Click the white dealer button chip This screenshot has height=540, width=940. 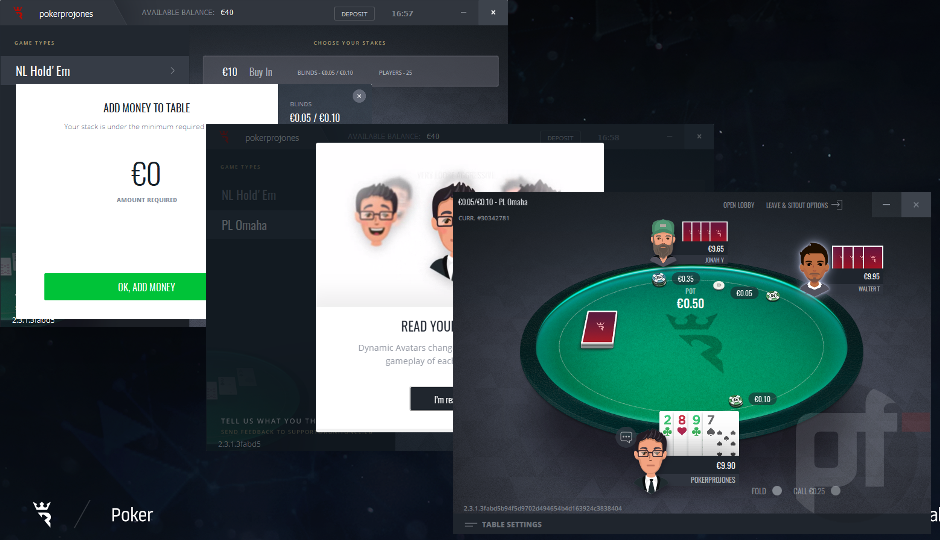[719, 285]
